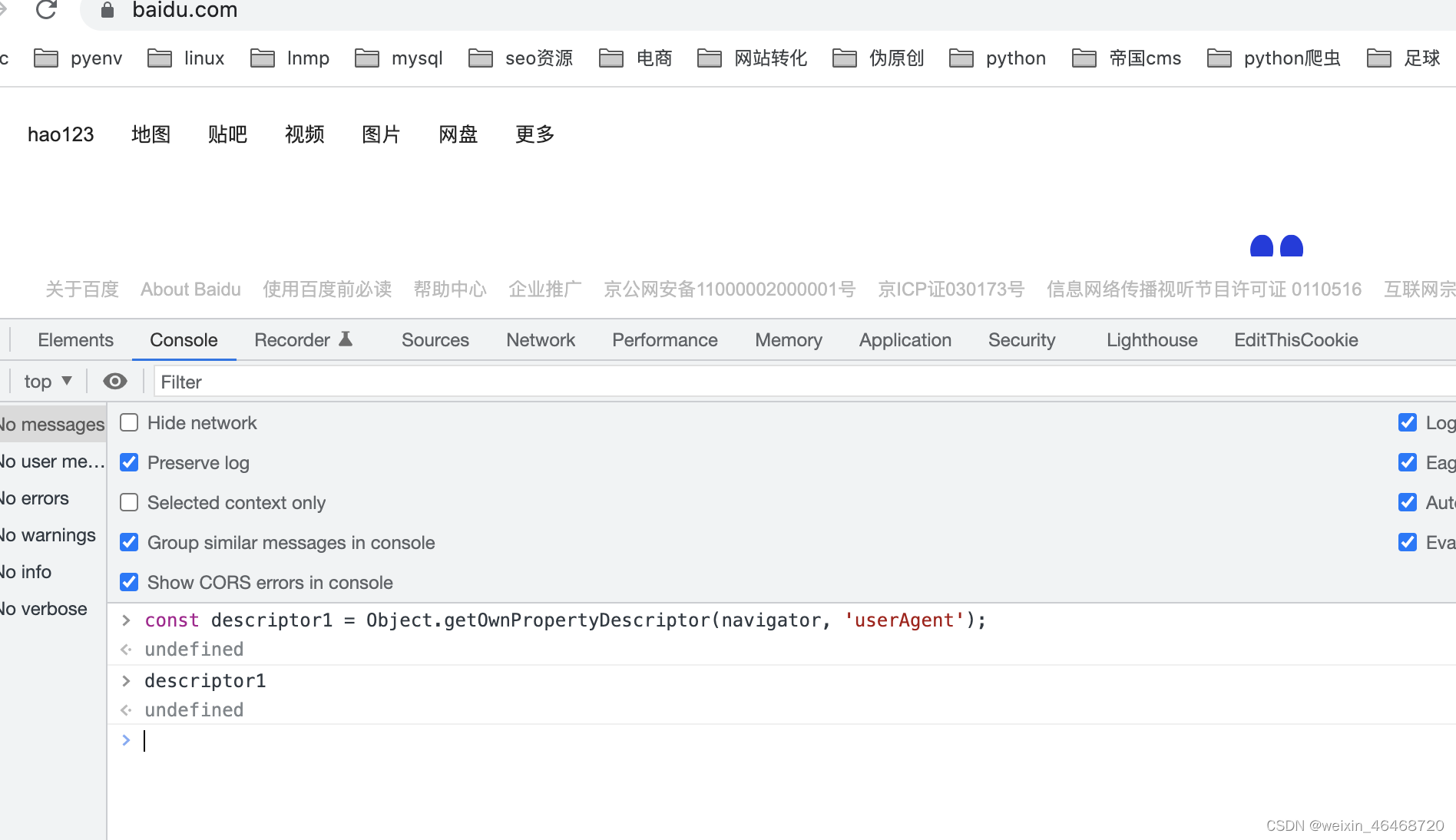Viewport: 1456px width, 840px height.
Task: Open the 网盘 link
Action: (x=458, y=134)
